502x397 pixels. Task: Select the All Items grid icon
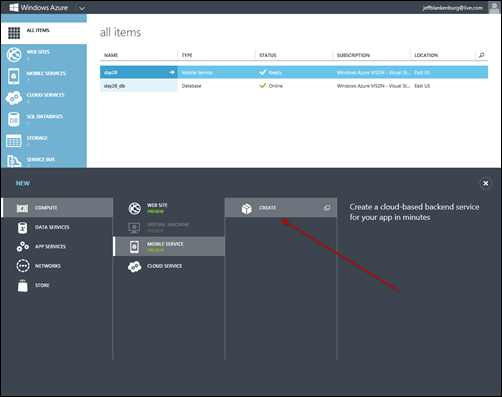pos(14,33)
